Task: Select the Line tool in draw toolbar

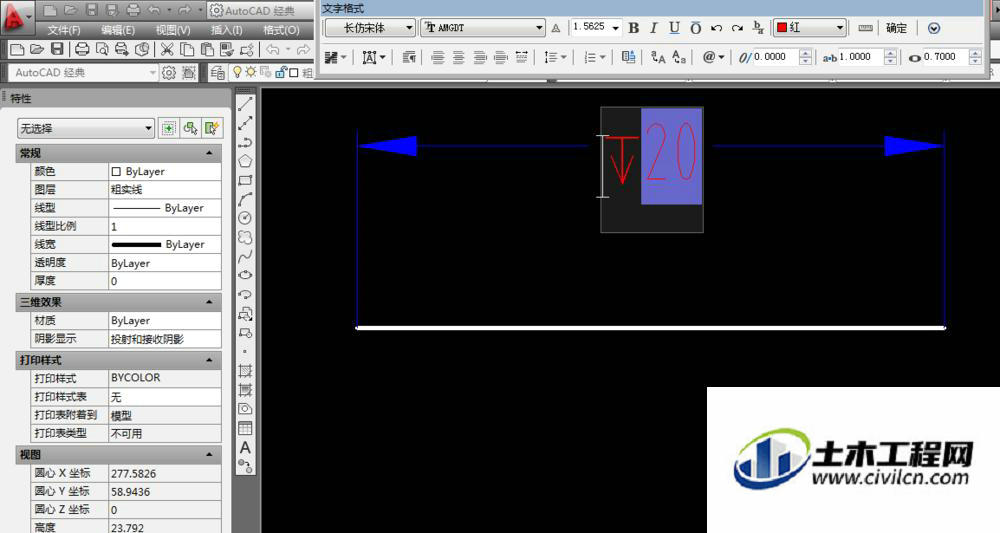Action: (245, 104)
